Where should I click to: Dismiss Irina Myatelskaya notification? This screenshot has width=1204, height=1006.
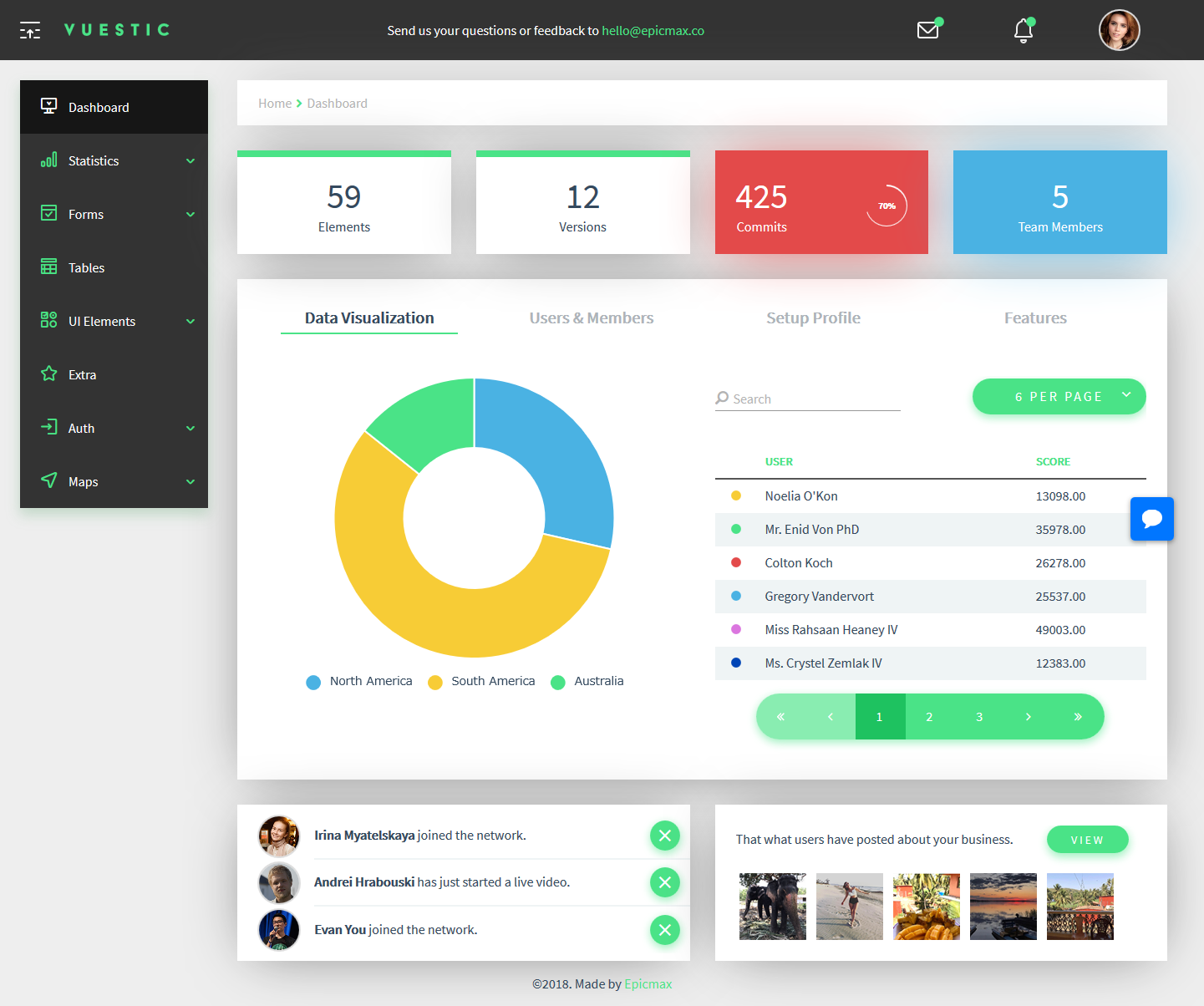tap(665, 836)
